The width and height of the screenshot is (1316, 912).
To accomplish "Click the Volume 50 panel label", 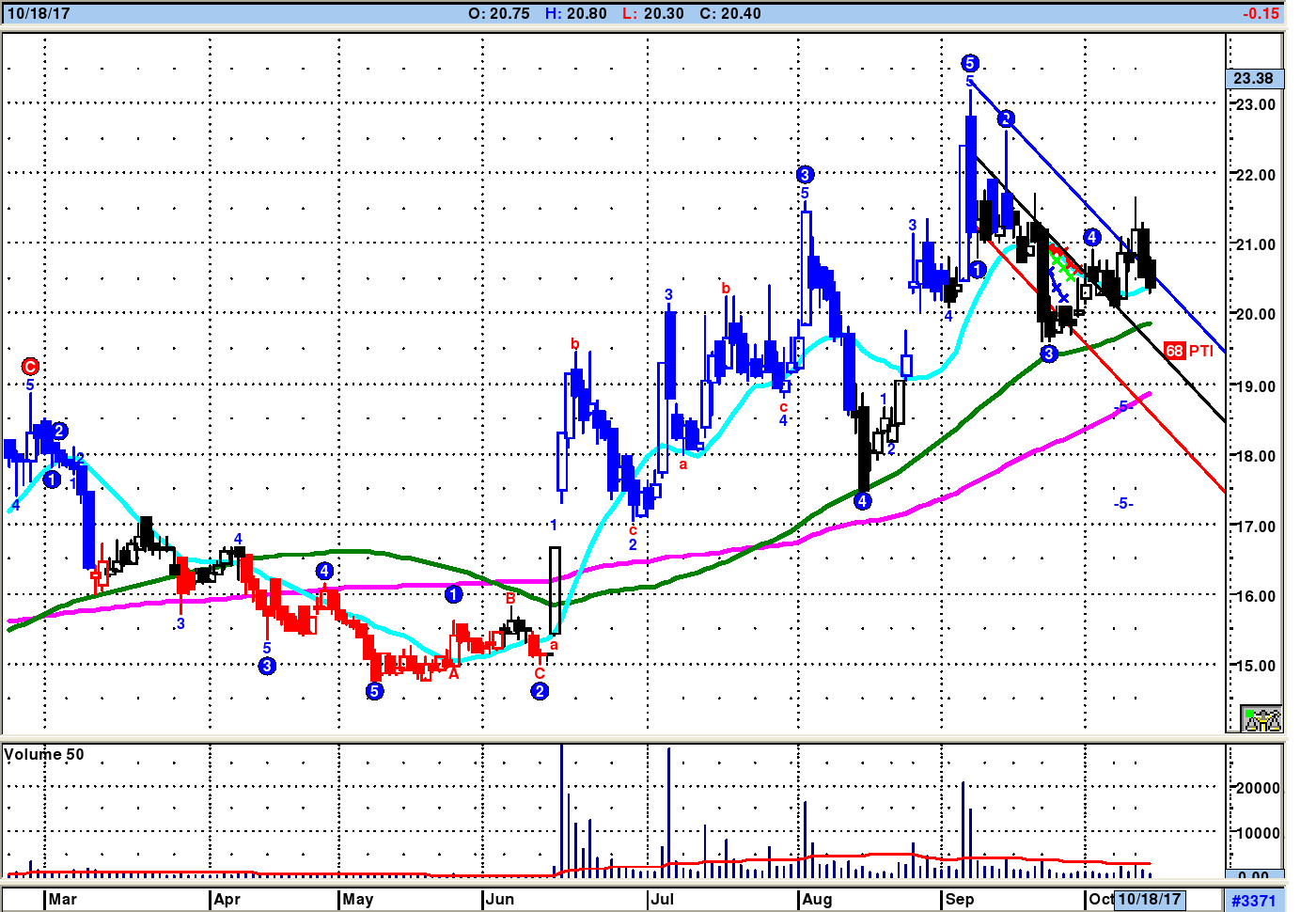I will pyautogui.click(x=44, y=754).
